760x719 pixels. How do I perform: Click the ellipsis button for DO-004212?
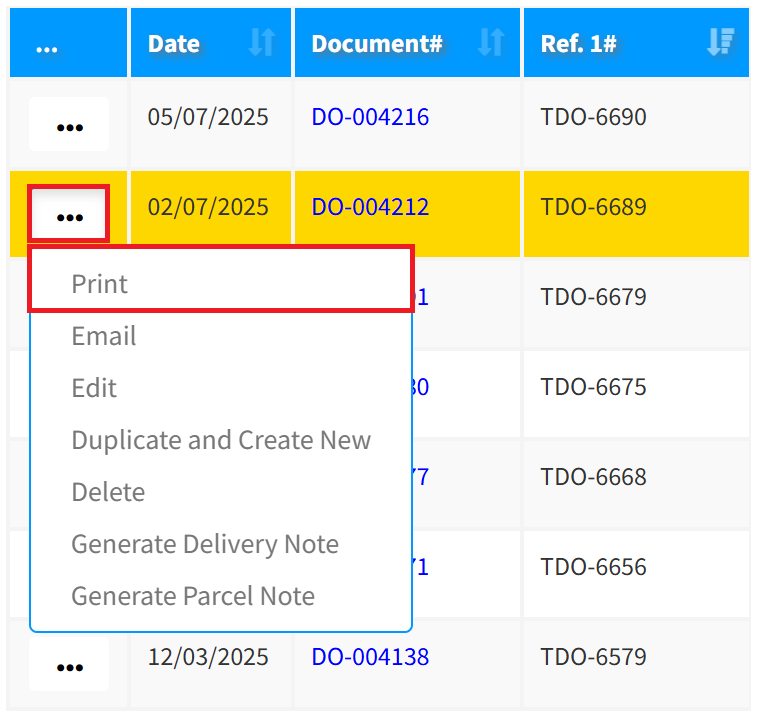click(69, 214)
